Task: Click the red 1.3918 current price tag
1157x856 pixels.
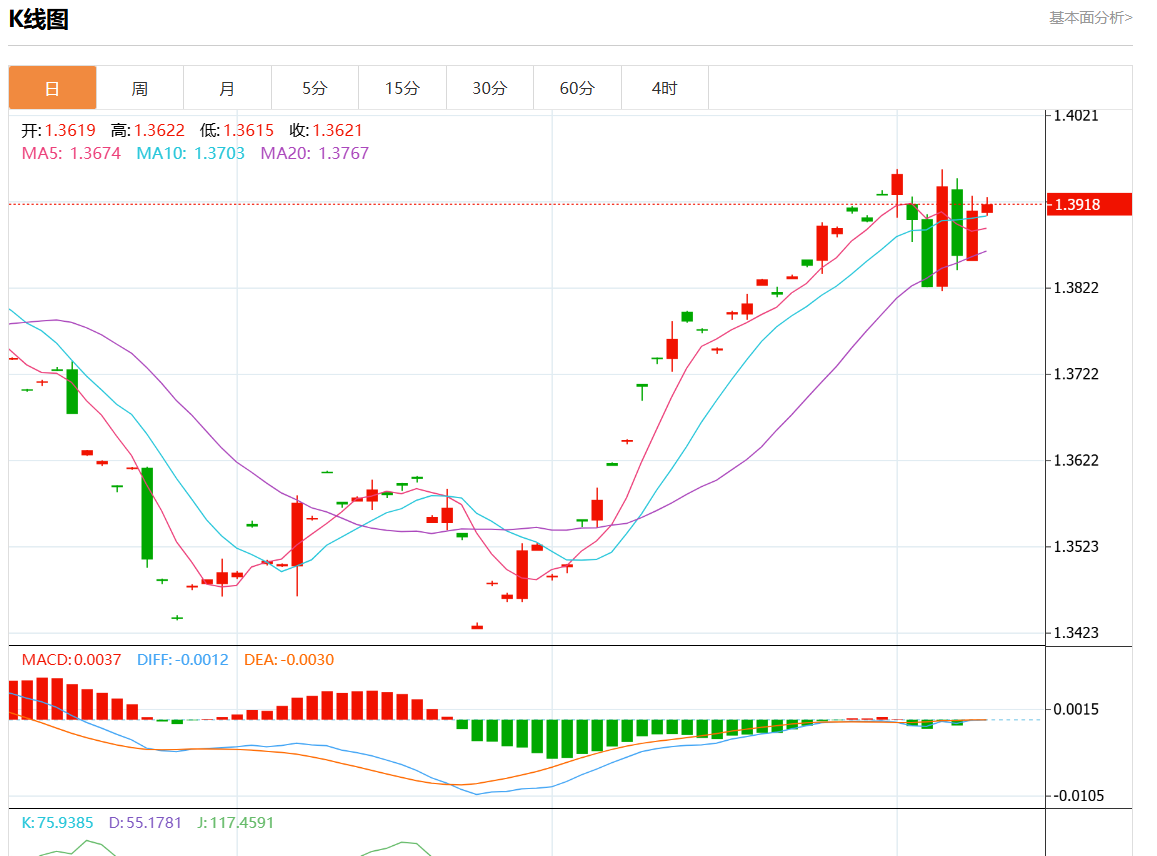Action: tap(1088, 204)
